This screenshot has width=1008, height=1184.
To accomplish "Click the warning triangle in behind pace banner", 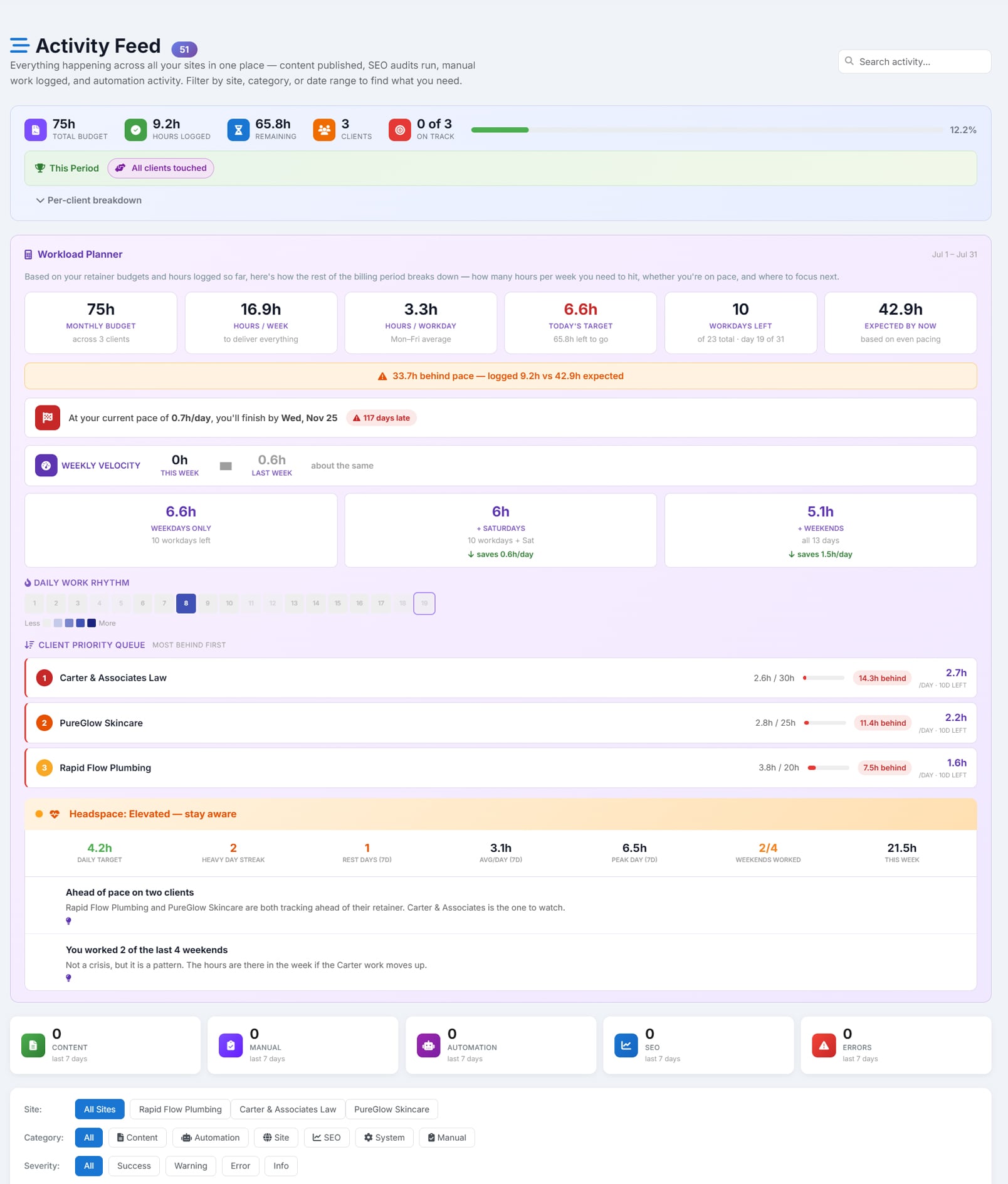I will 382,376.
